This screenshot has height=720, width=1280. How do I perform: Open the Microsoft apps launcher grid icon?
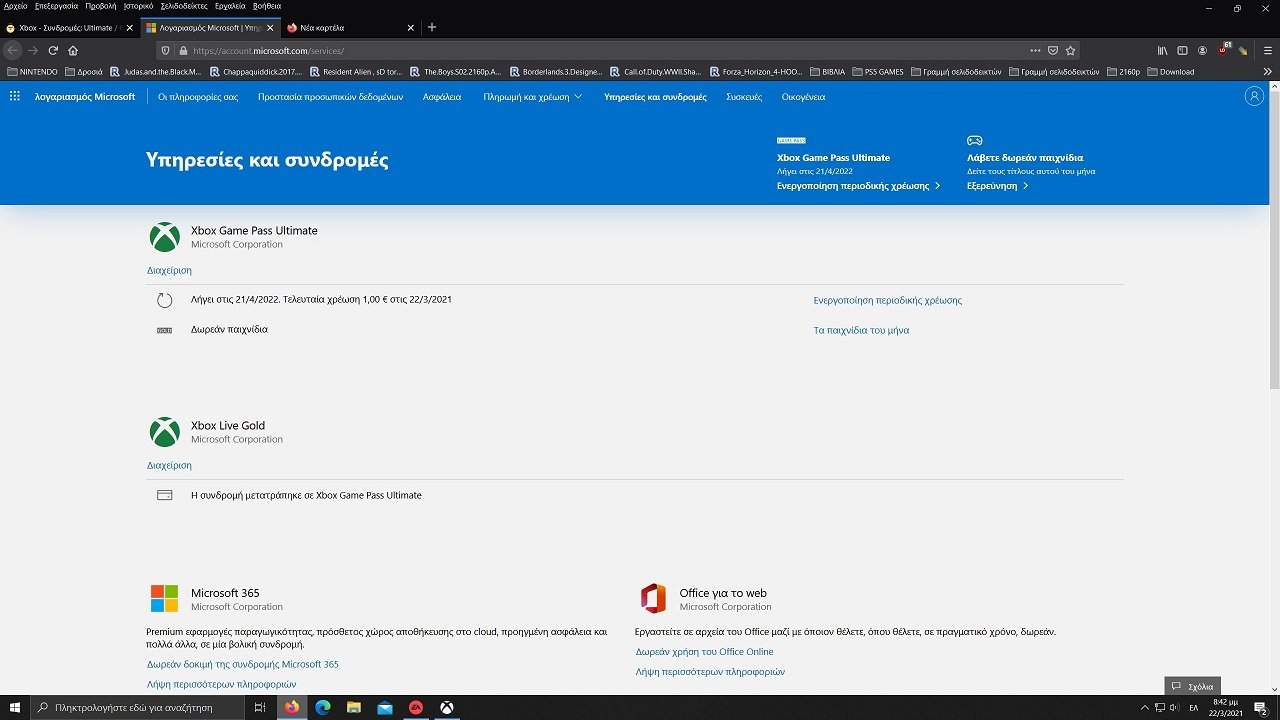[14, 96]
